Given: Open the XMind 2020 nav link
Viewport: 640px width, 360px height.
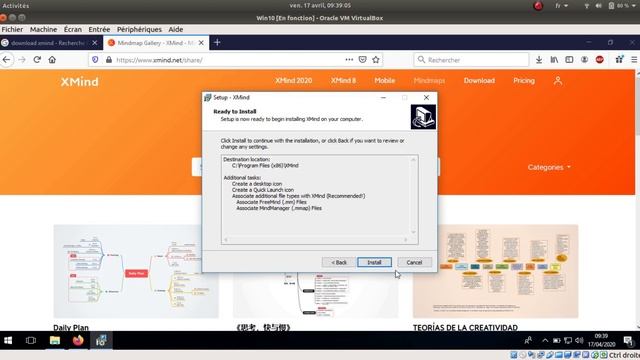Looking at the screenshot, I should (293, 81).
